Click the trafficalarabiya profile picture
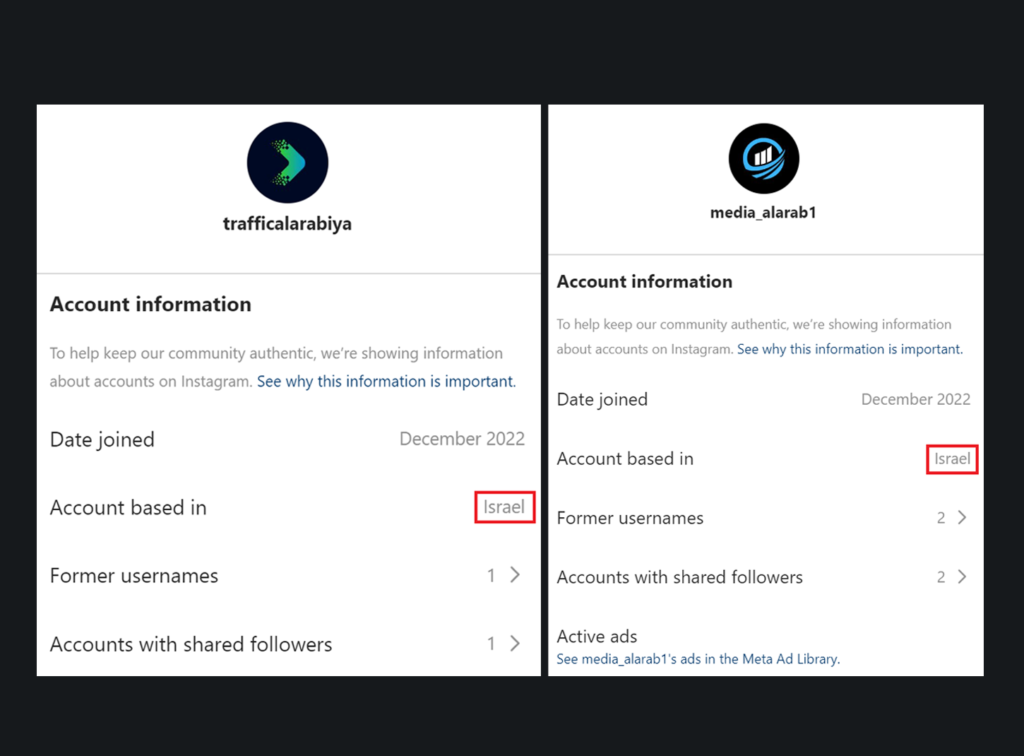The image size is (1024, 756). point(287,163)
